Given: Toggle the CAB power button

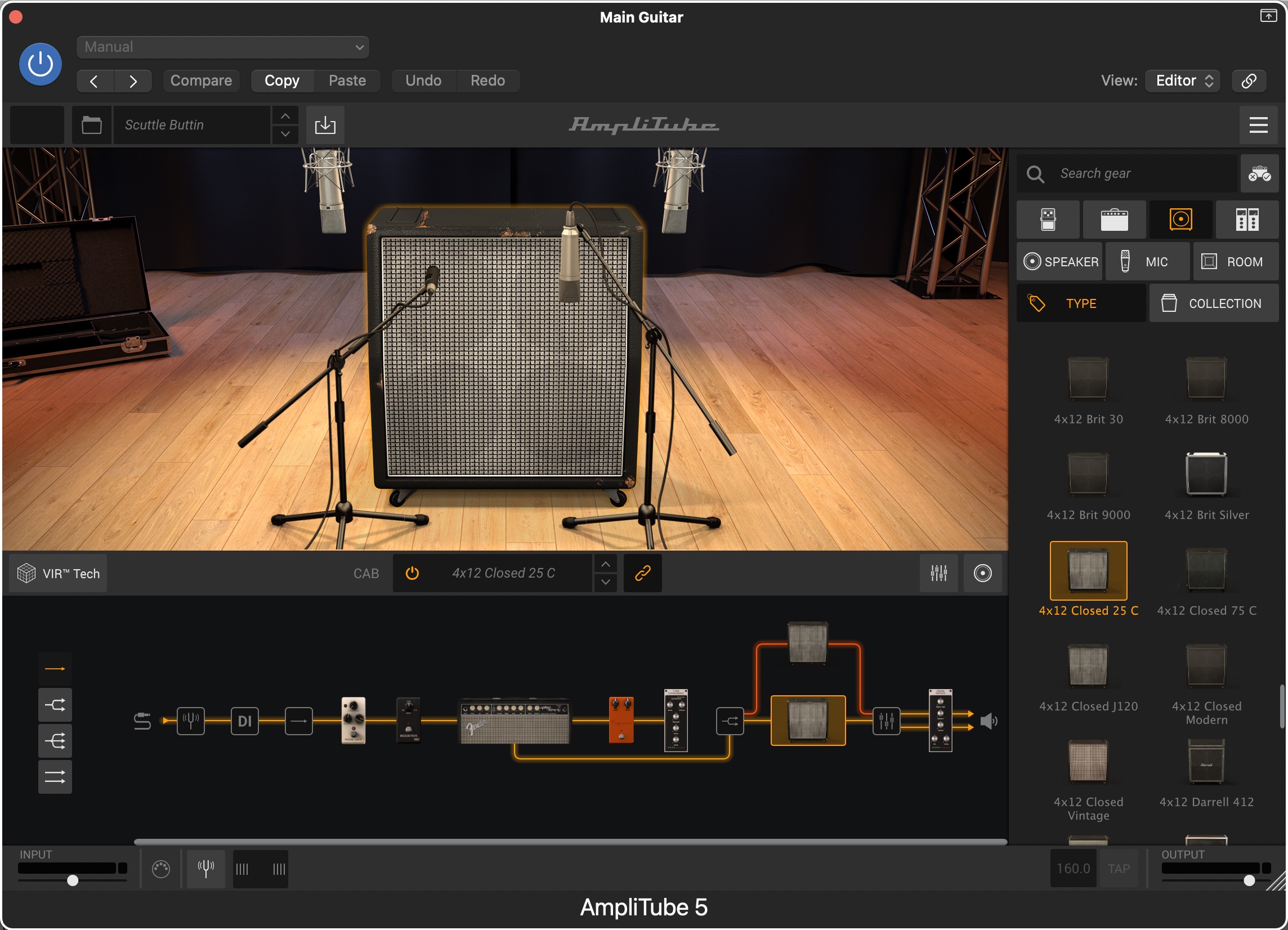Looking at the screenshot, I should pyautogui.click(x=412, y=574).
